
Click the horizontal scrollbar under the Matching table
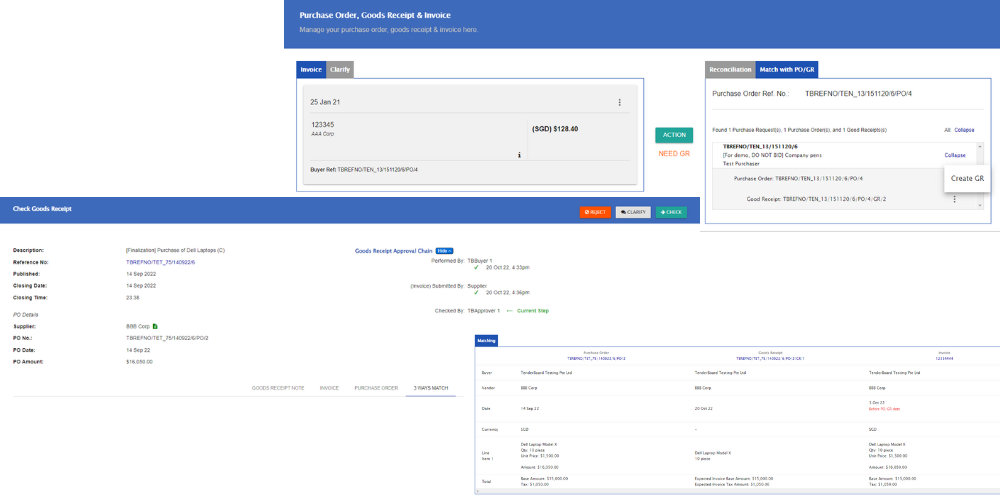[737, 492]
